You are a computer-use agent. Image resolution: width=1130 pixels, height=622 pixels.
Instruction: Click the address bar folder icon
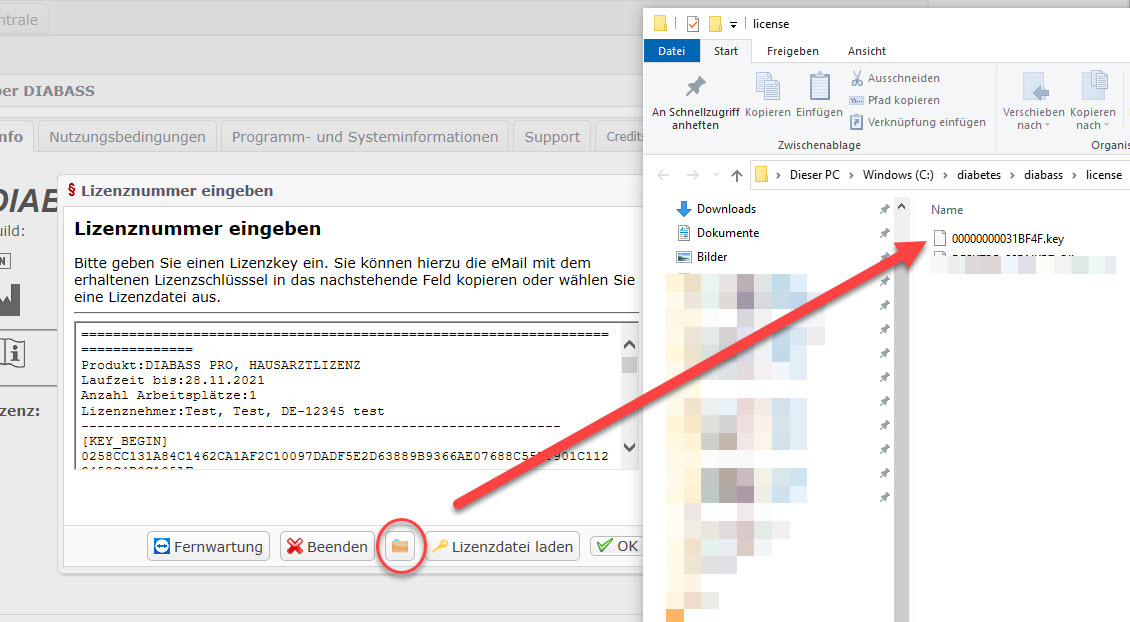point(761,174)
